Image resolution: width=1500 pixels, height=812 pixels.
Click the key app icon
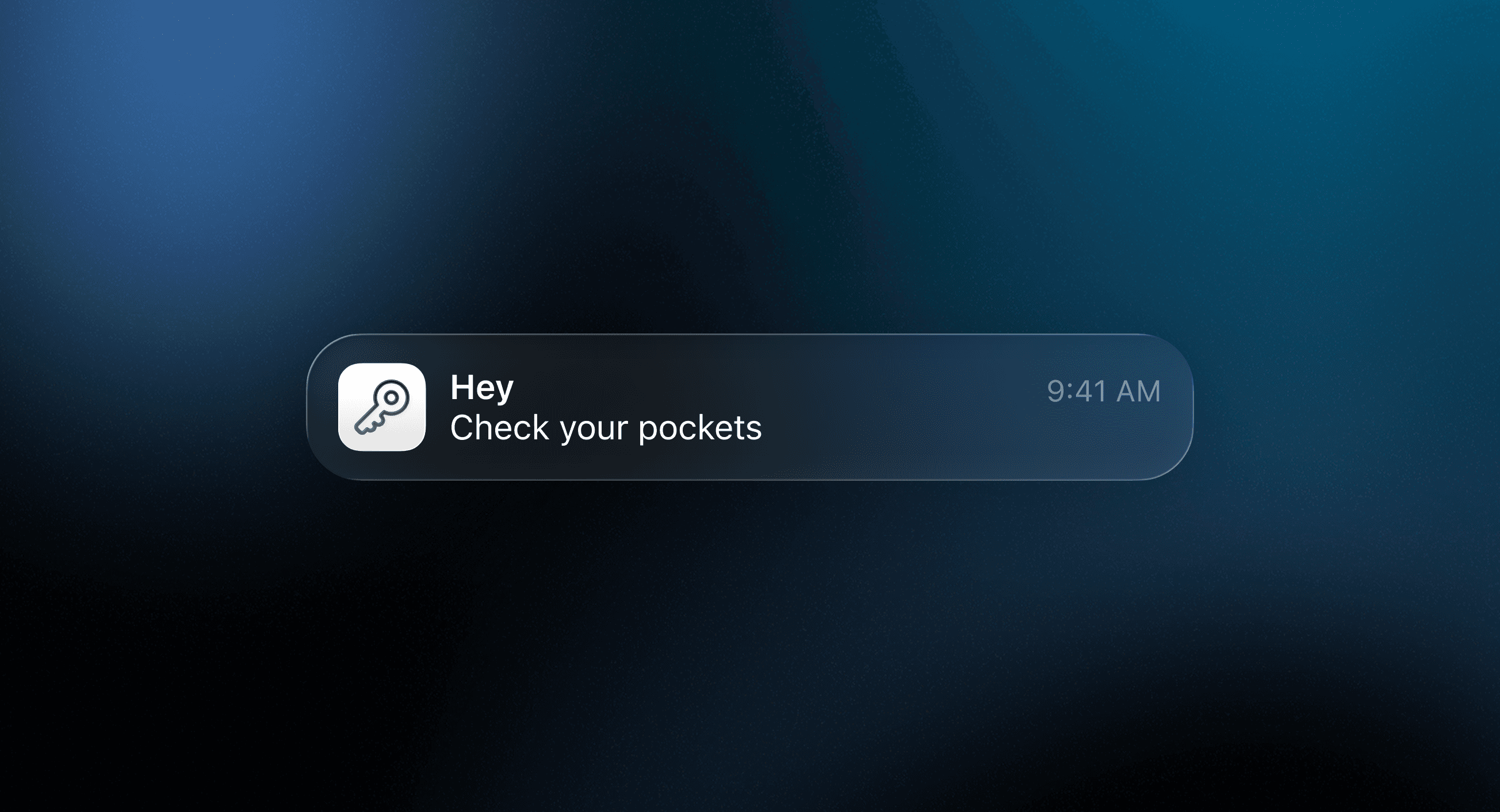point(381,407)
